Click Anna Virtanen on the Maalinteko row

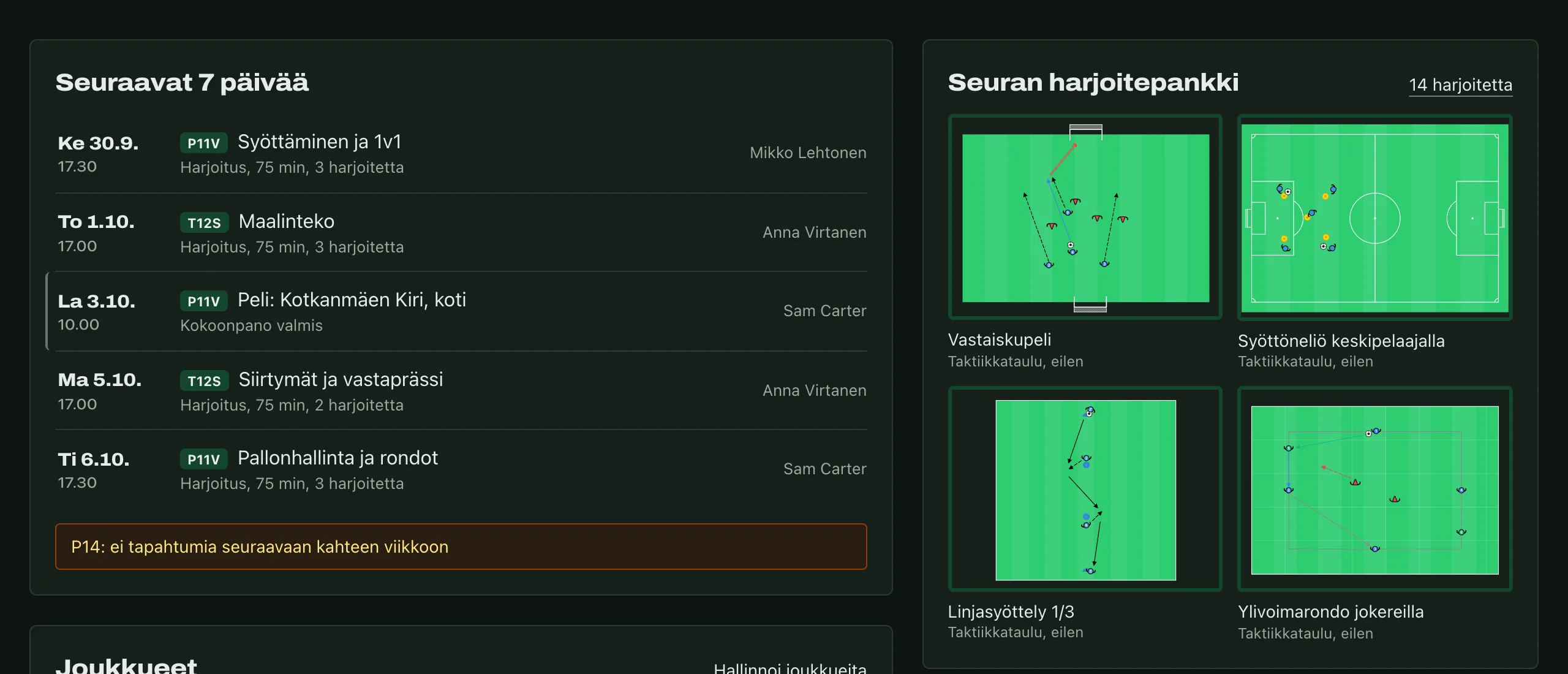[814, 232]
